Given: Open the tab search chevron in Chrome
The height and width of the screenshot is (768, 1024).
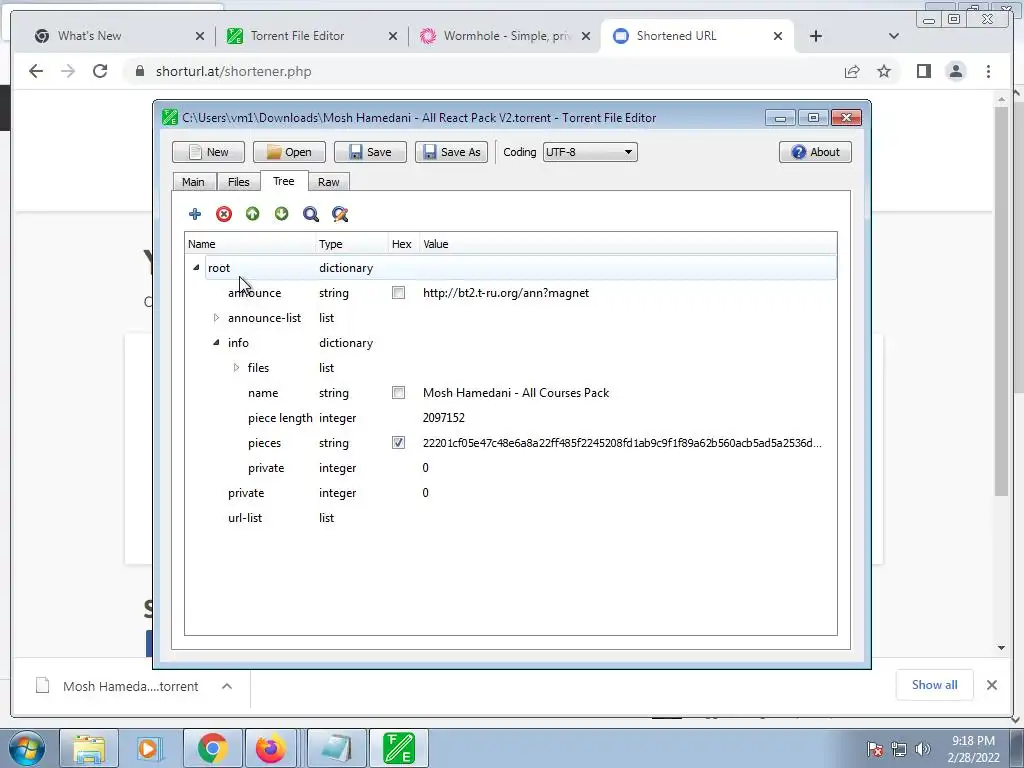Looking at the screenshot, I should (894, 36).
